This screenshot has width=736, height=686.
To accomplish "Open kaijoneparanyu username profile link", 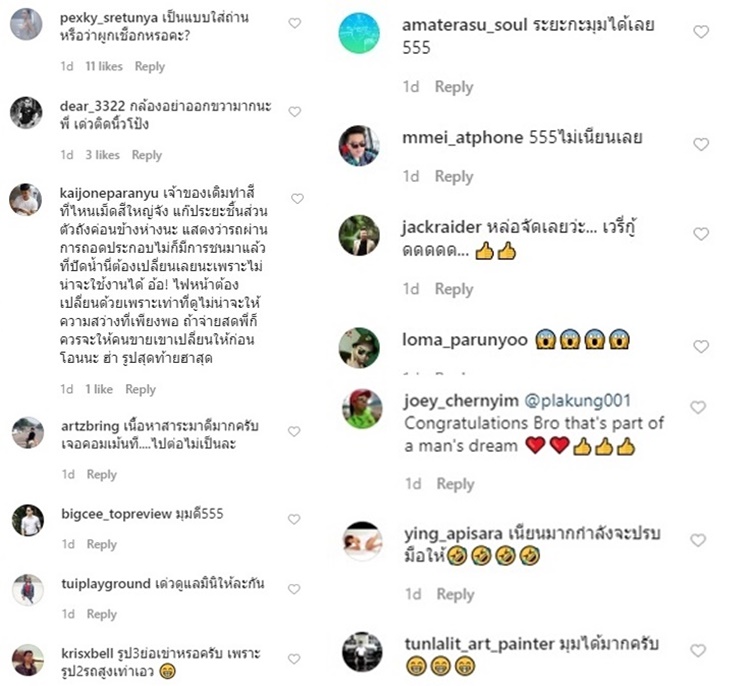I will [x=109, y=193].
